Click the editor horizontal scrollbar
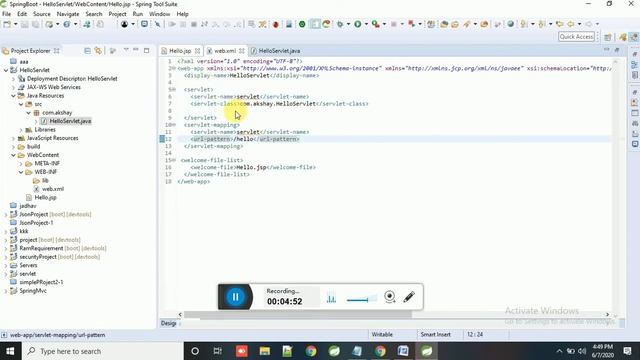This screenshot has height=360, width=640. click(x=298, y=315)
